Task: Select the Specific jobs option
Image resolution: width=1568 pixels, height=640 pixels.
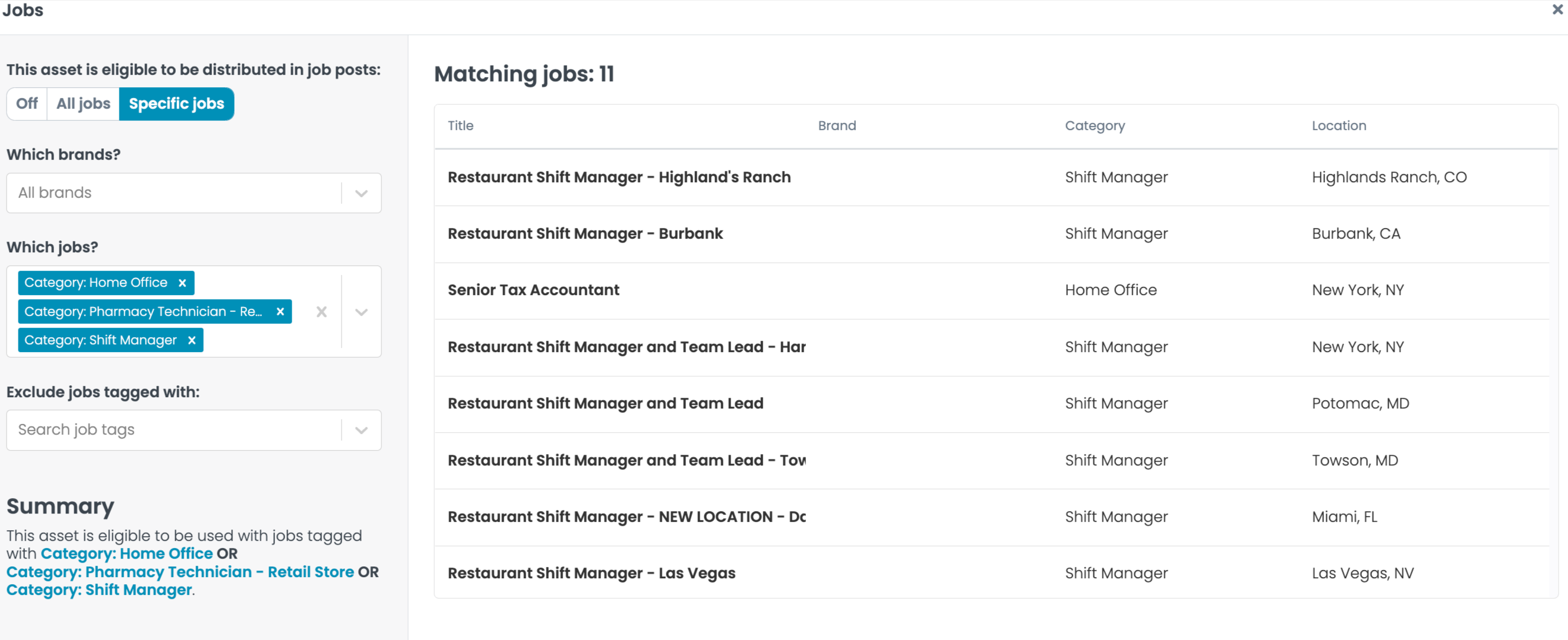Action: tap(176, 104)
